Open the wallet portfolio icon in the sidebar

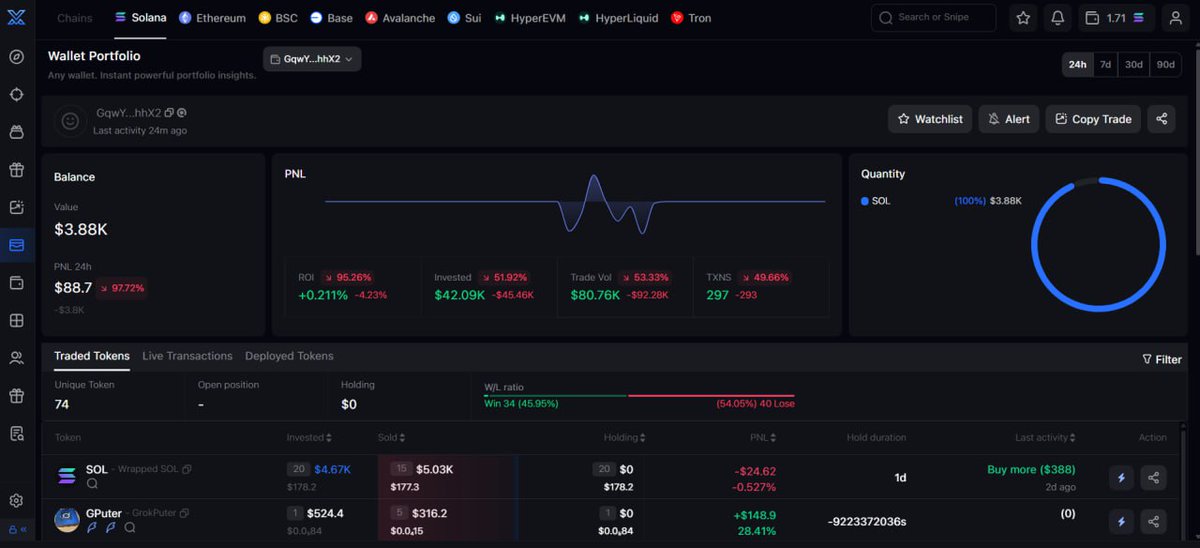(16, 245)
